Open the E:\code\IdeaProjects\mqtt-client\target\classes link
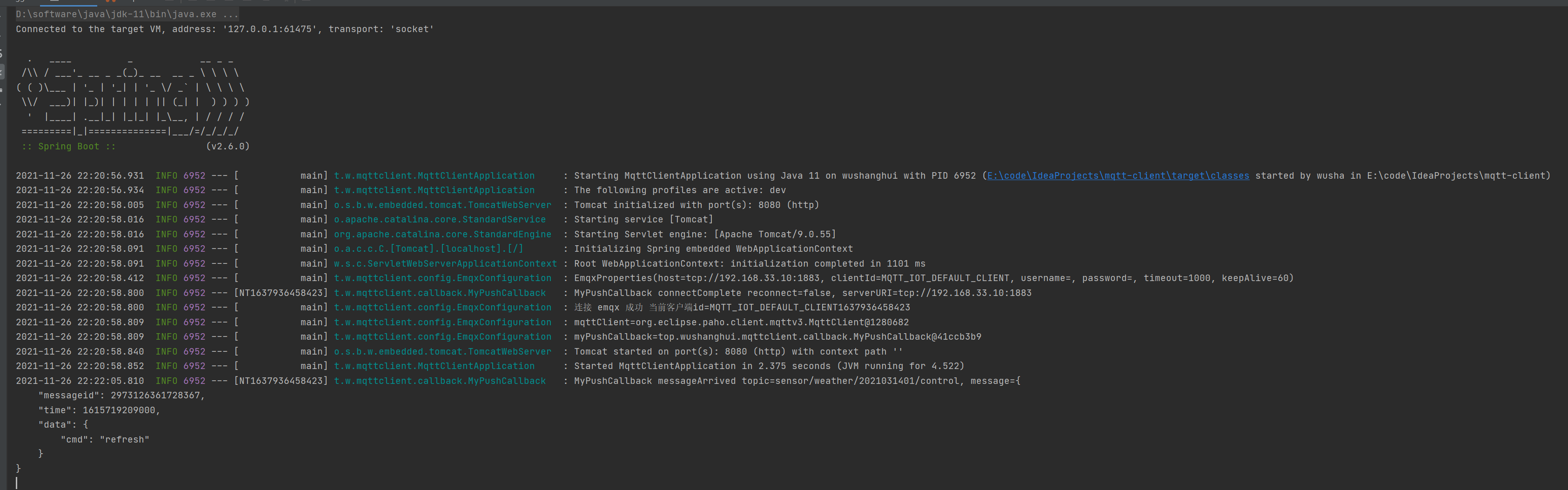 pyautogui.click(x=1118, y=176)
